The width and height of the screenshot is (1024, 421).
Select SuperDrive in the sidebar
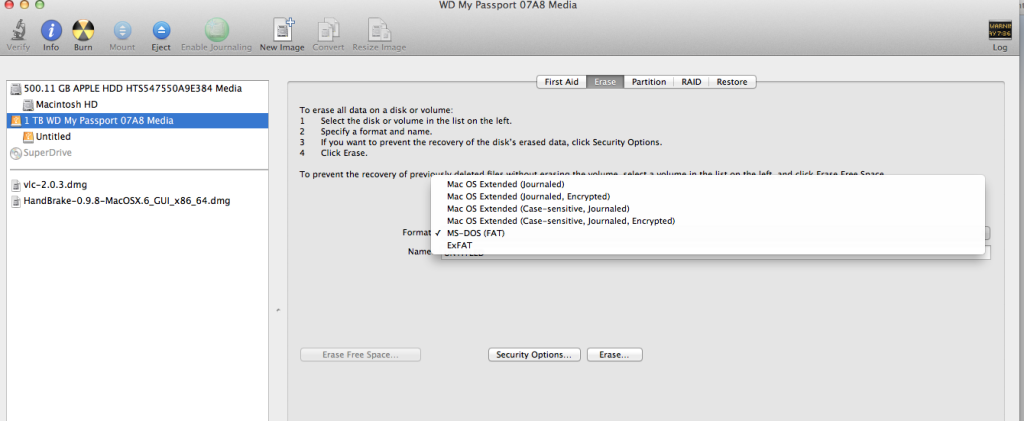pos(137,153)
